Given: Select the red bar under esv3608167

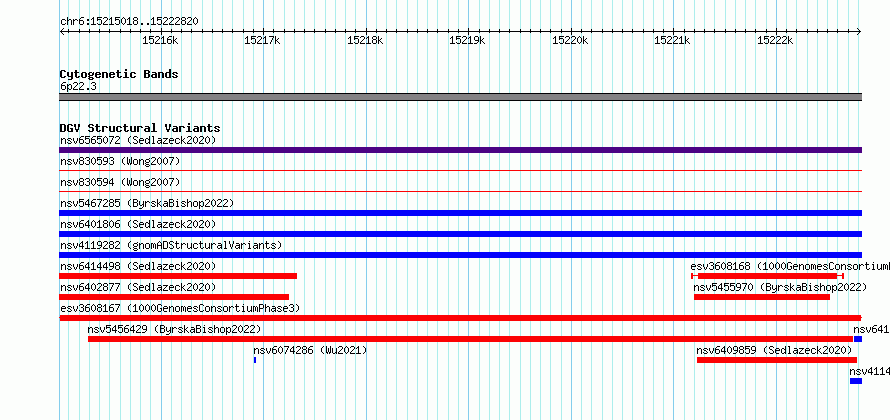Looking at the screenshot, I should point(460,318).
